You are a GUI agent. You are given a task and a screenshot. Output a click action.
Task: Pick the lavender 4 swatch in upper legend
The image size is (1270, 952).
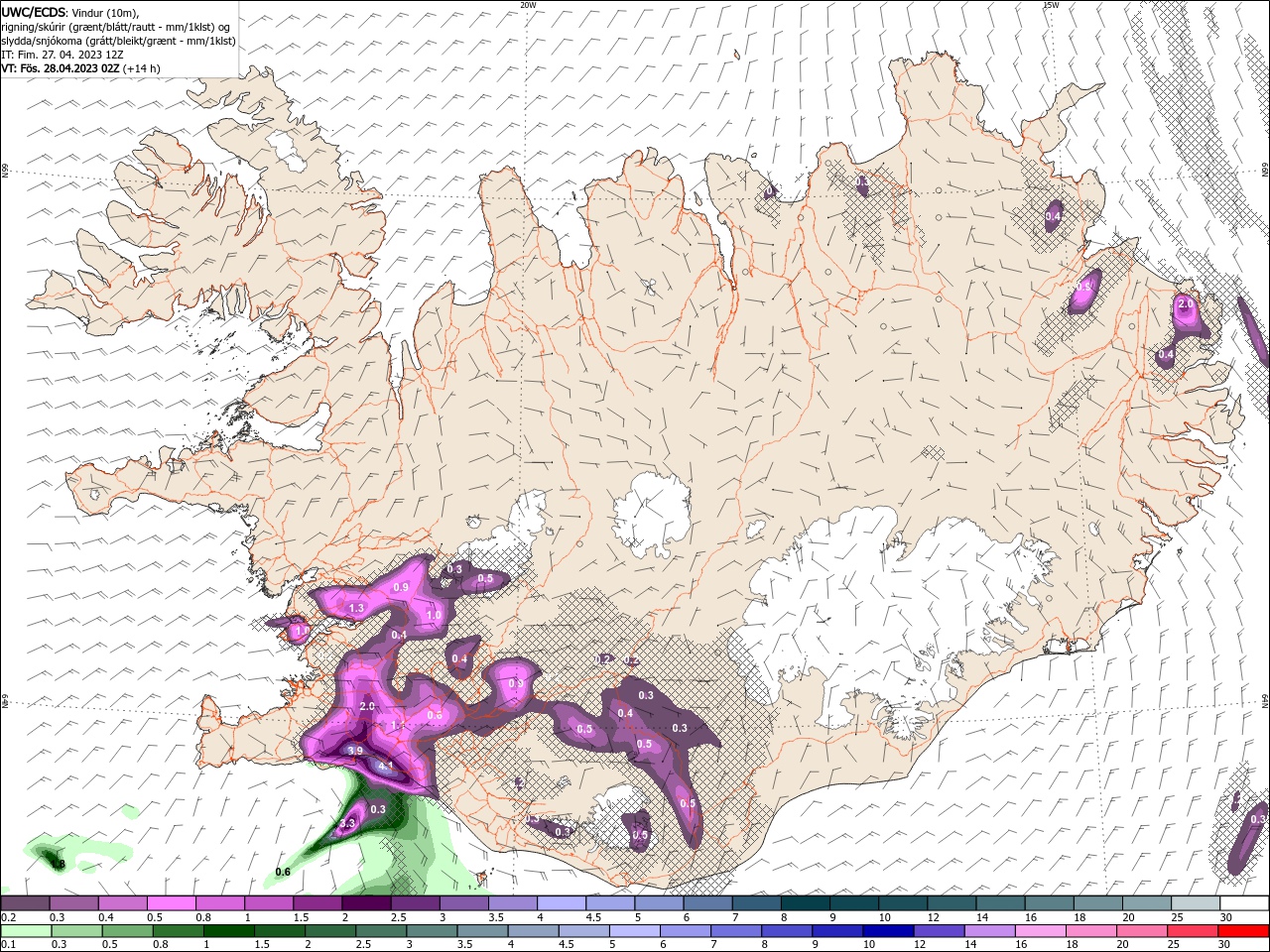[561, 903]
